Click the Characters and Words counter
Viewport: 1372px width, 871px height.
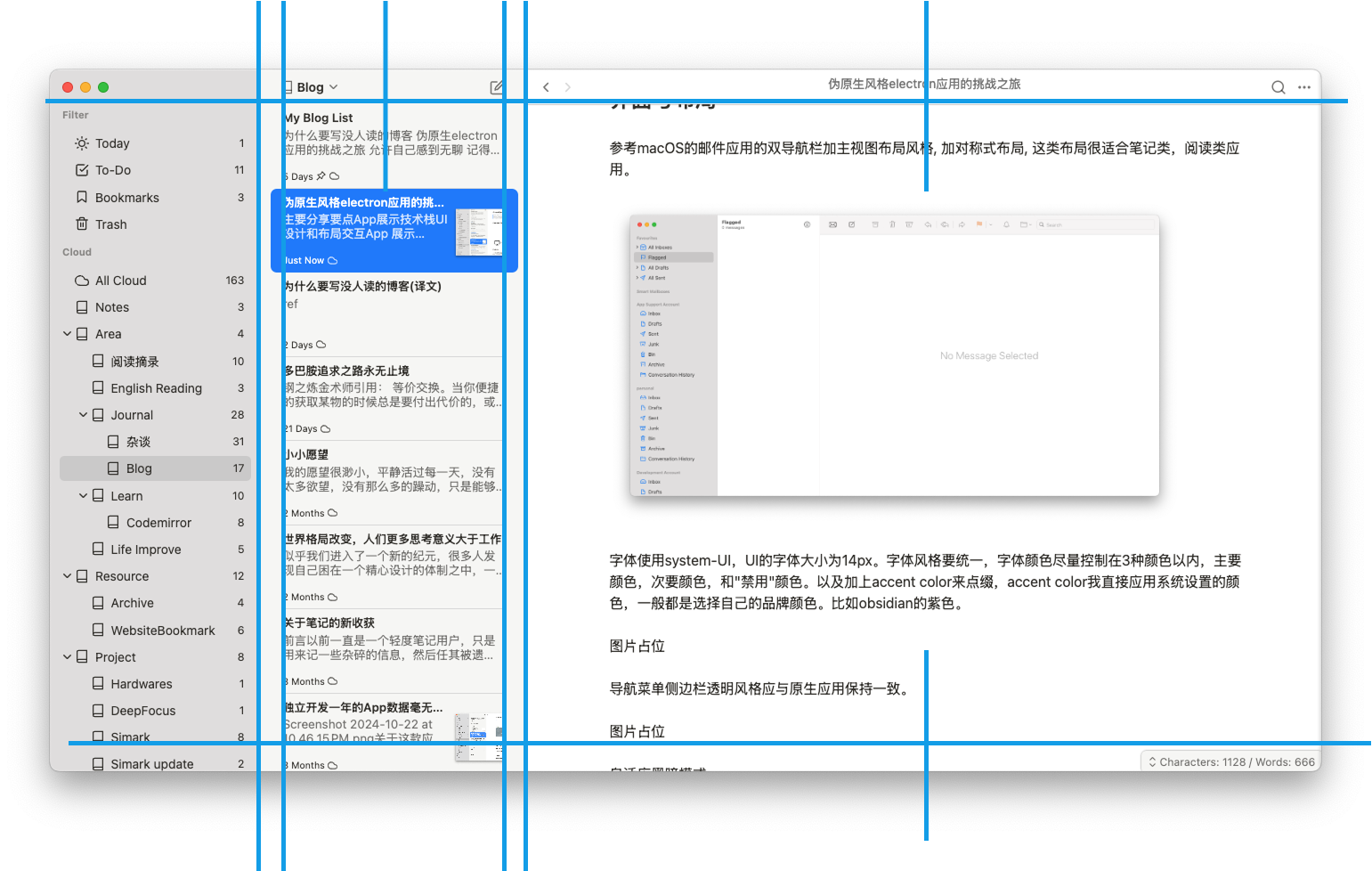1230,762
